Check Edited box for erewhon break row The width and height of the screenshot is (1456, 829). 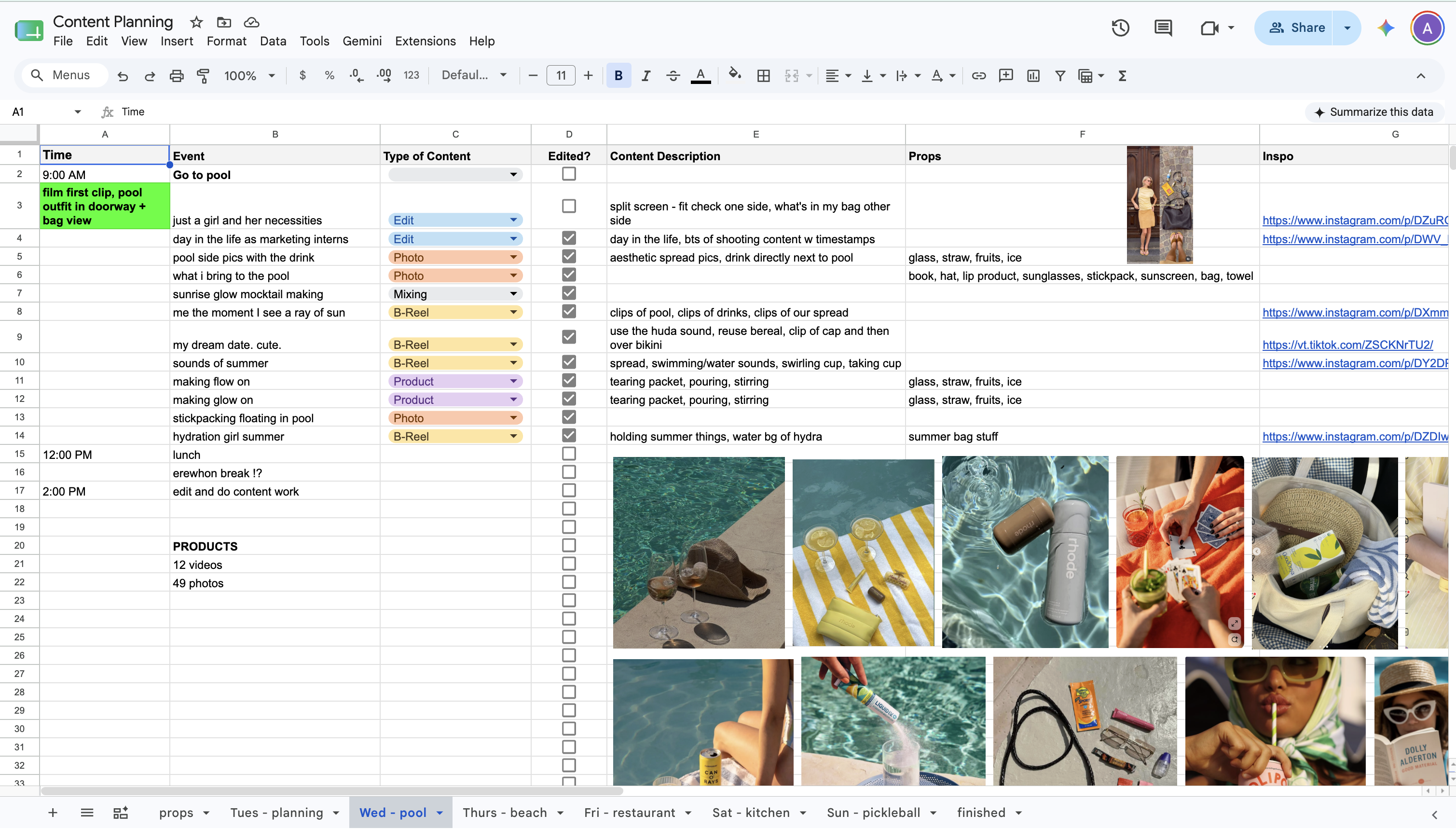[569, 472]
